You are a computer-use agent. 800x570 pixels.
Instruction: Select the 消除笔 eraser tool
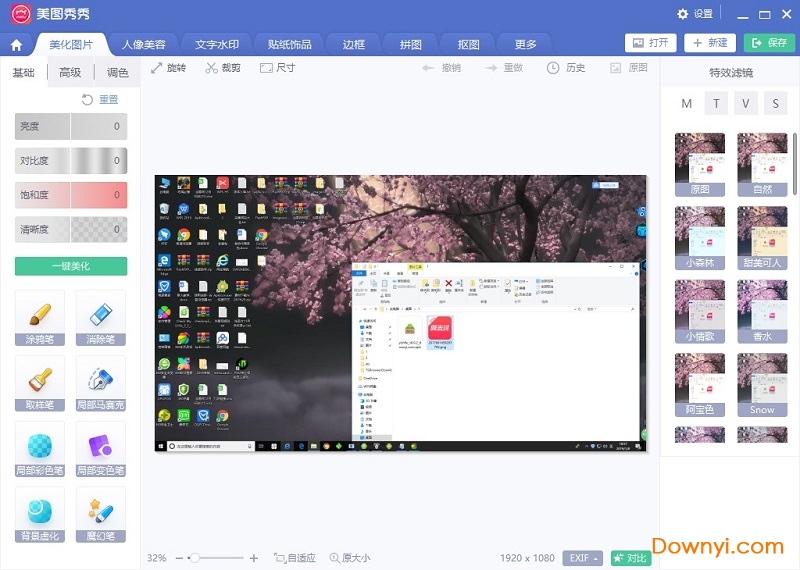[x=101, y=318]
